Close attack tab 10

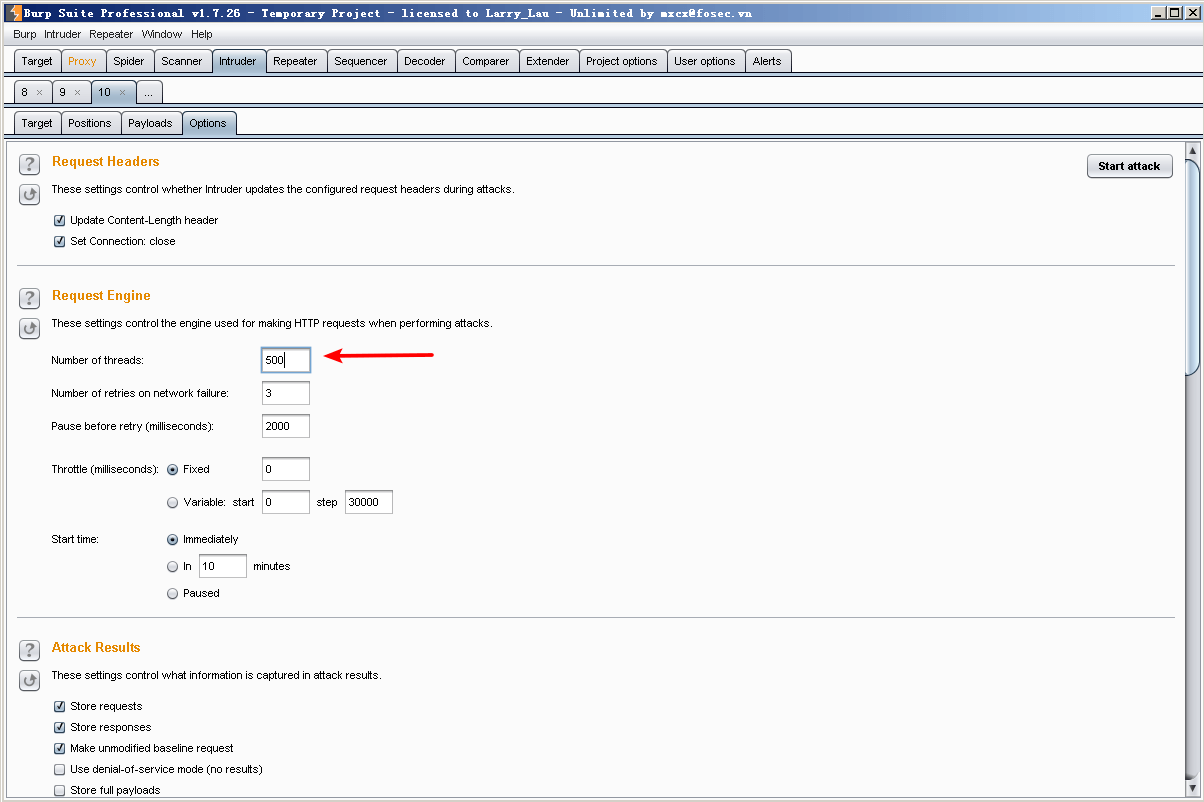(x=122, y=92)
